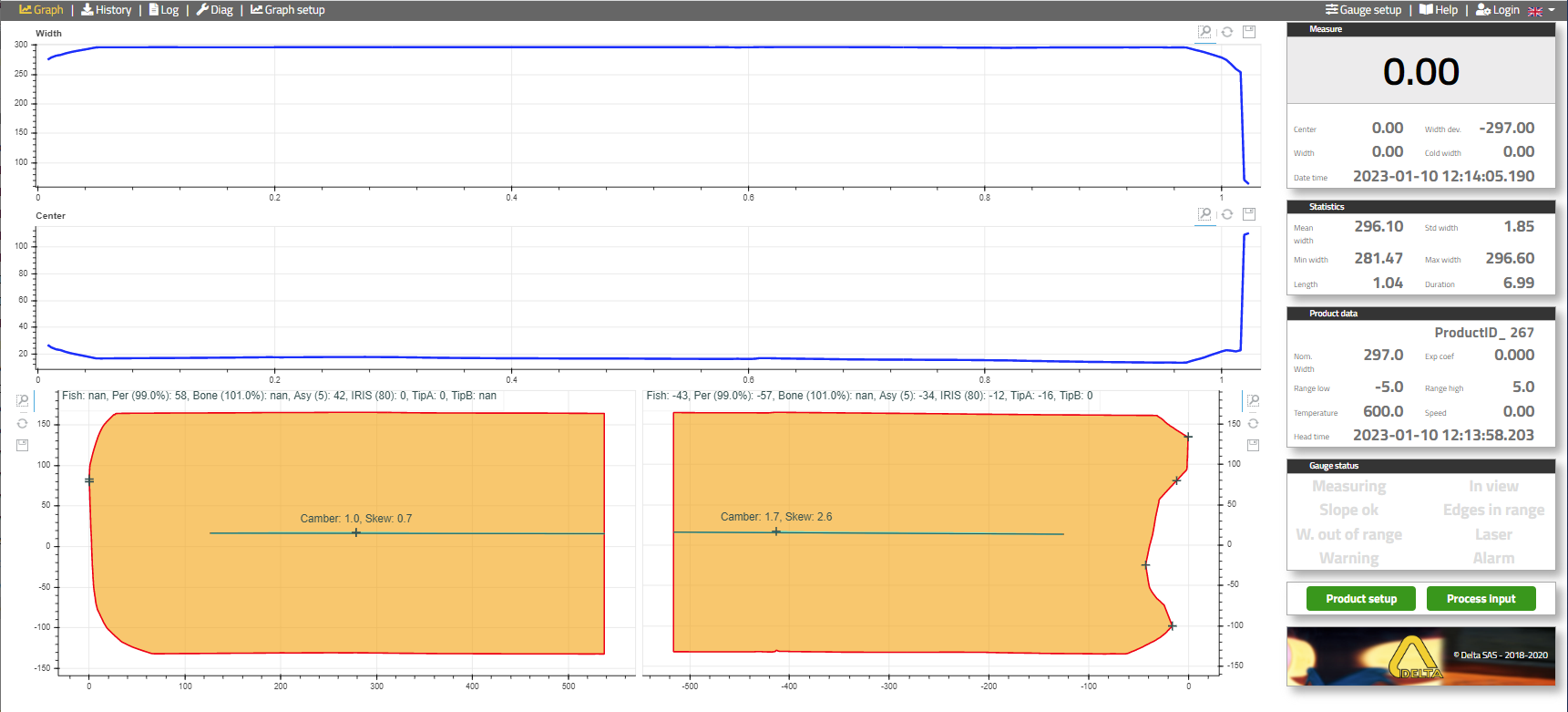The width and height of the screenshot is (1568, 712).
Task: Go to the Diag menu item
Action: 215,10
